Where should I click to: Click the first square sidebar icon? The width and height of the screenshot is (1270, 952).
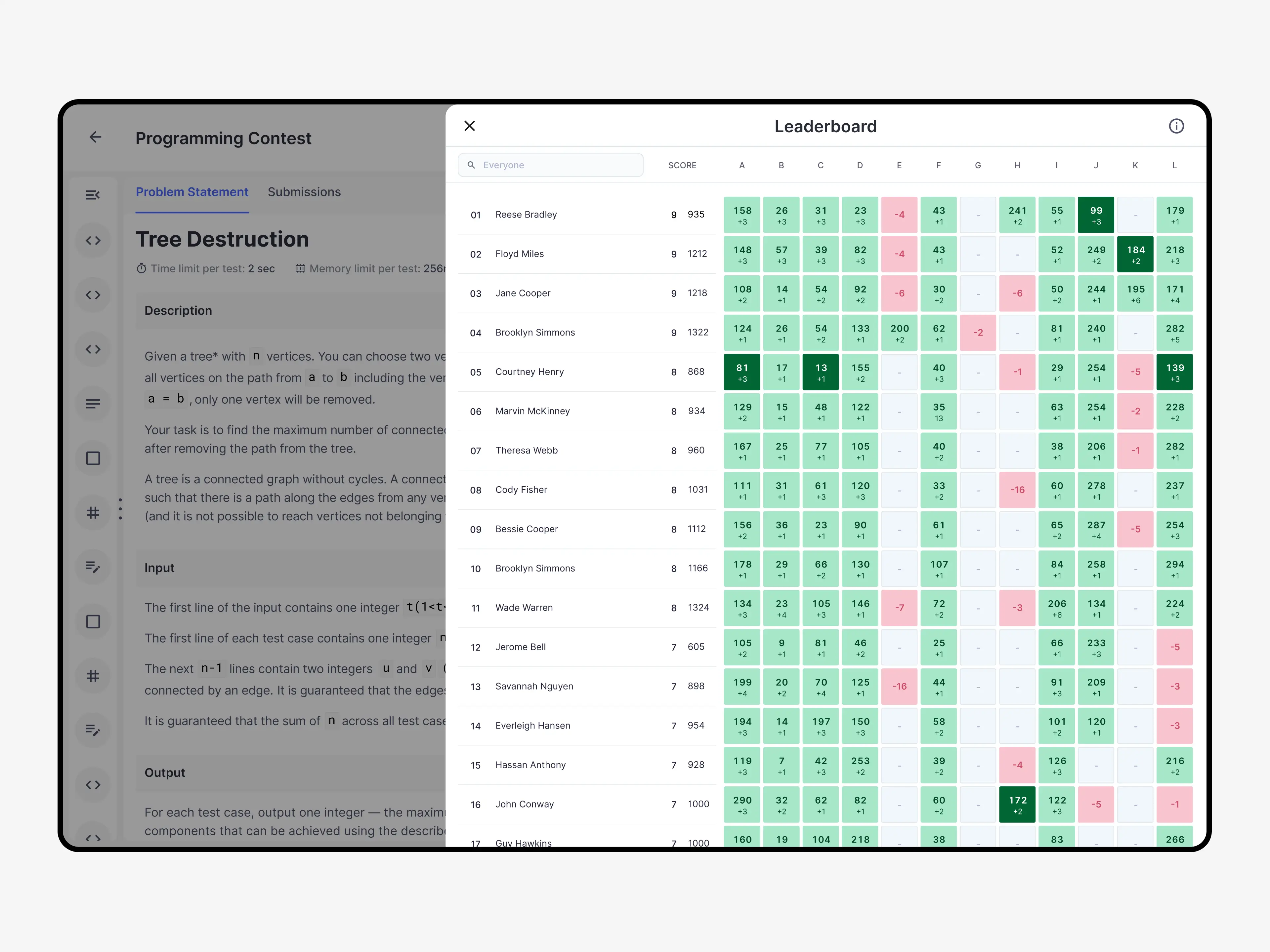click(x=93, y=458)
